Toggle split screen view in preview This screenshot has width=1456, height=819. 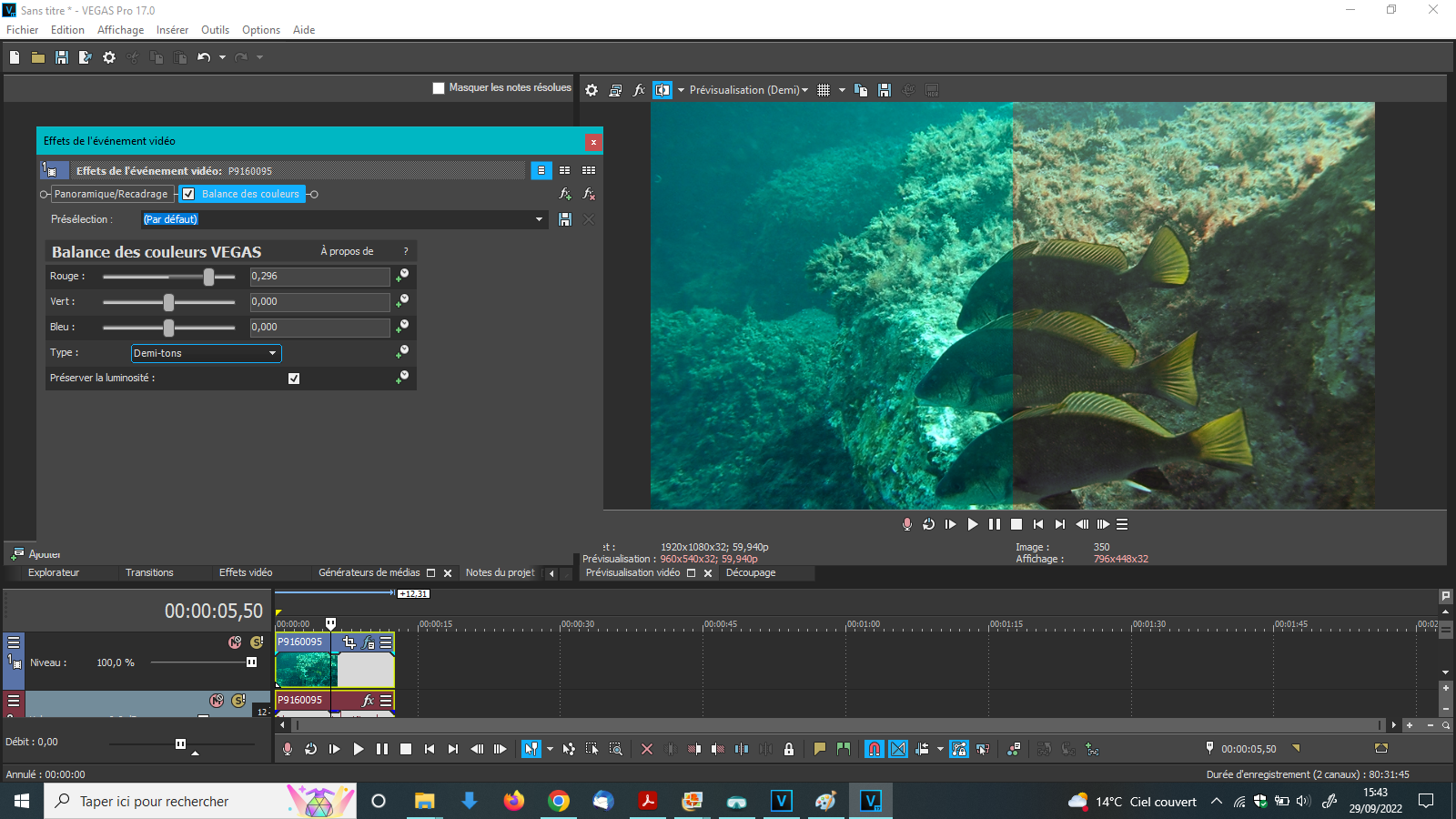[x=662, y=90]
